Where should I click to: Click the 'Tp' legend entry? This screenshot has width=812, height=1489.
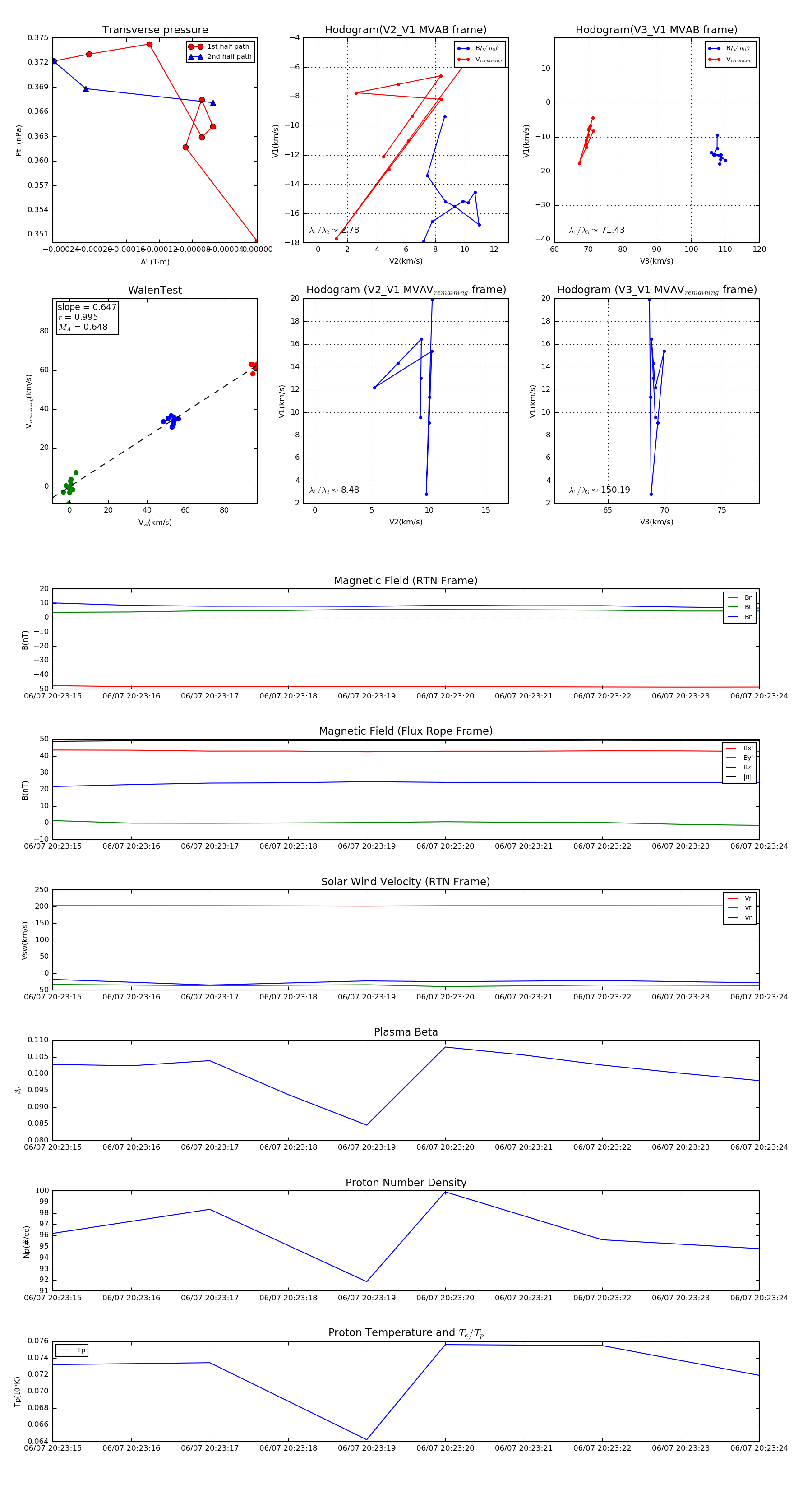(x=73, y=1350)
